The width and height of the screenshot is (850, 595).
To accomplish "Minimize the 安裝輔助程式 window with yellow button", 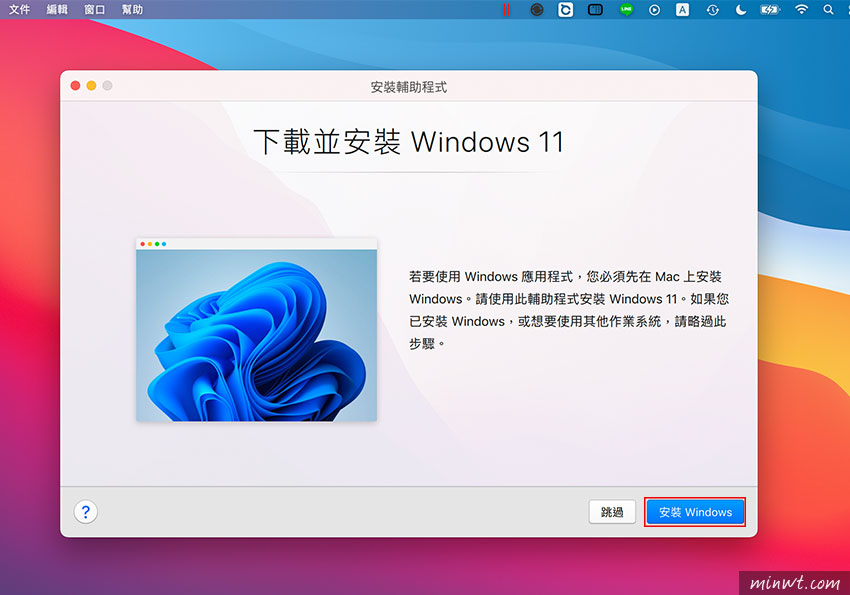I will (x=92, y=86).
